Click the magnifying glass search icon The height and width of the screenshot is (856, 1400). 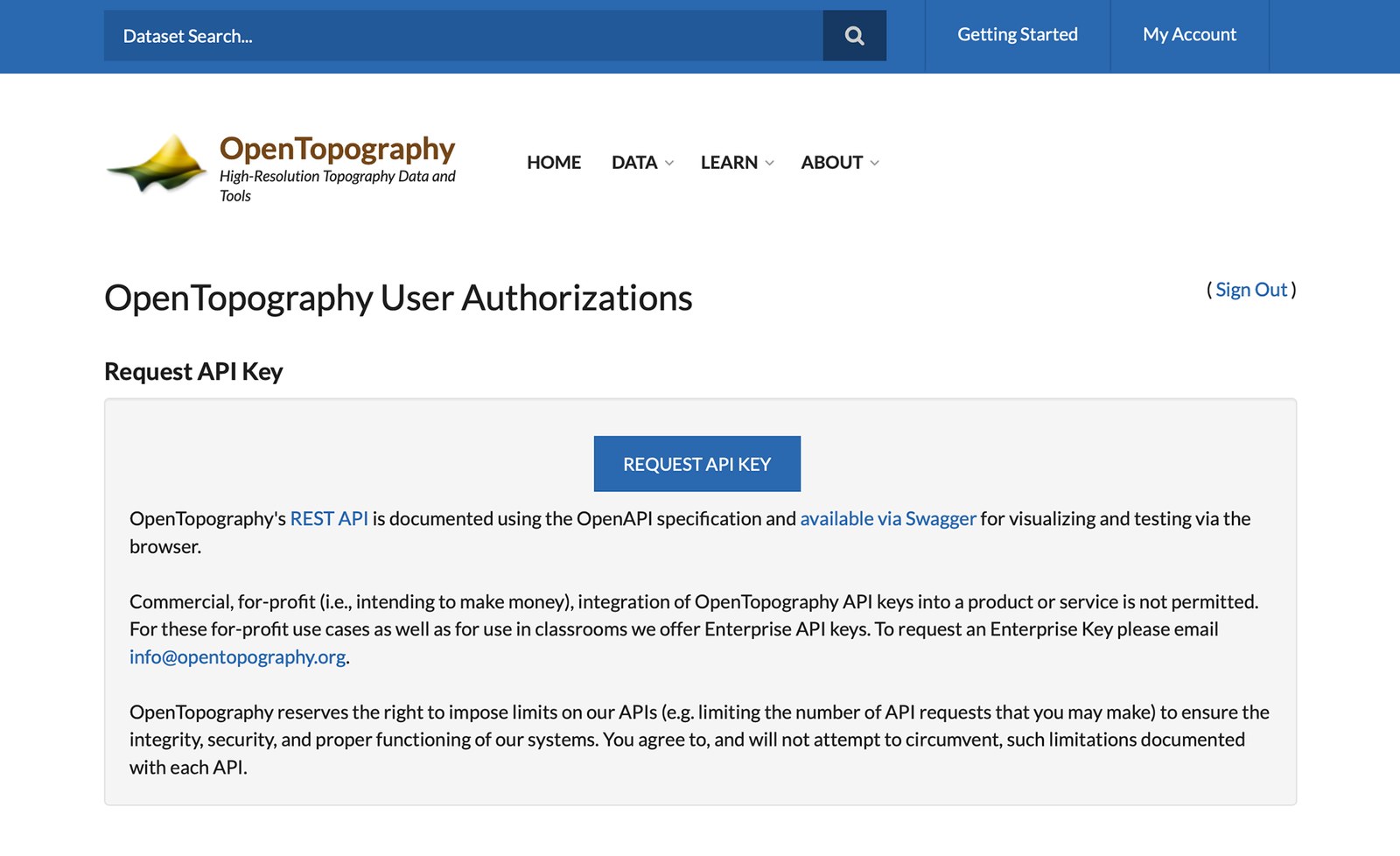[854, 36]
